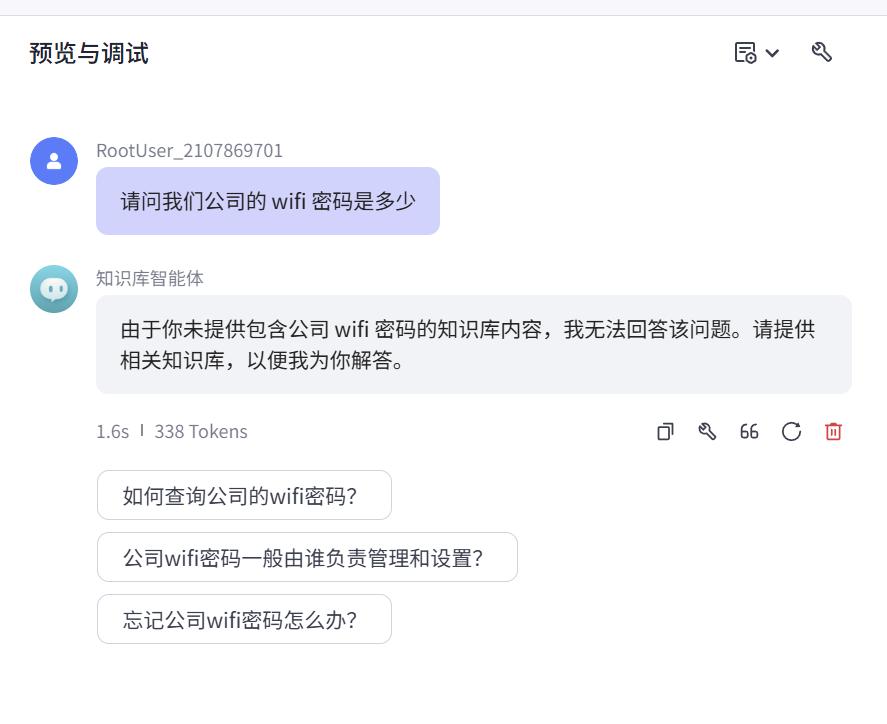This screenshot has width=887, height=724.
Task: Click the 预览与调试 panel title
Action: pos(87,55)
